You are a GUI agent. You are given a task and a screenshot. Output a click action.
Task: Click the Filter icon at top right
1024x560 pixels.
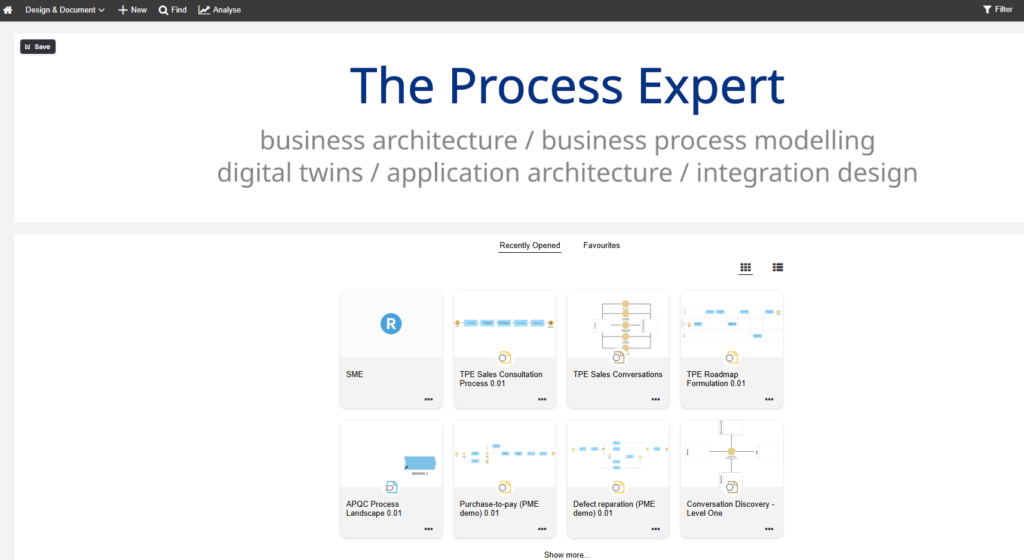[x=997, y=10]
